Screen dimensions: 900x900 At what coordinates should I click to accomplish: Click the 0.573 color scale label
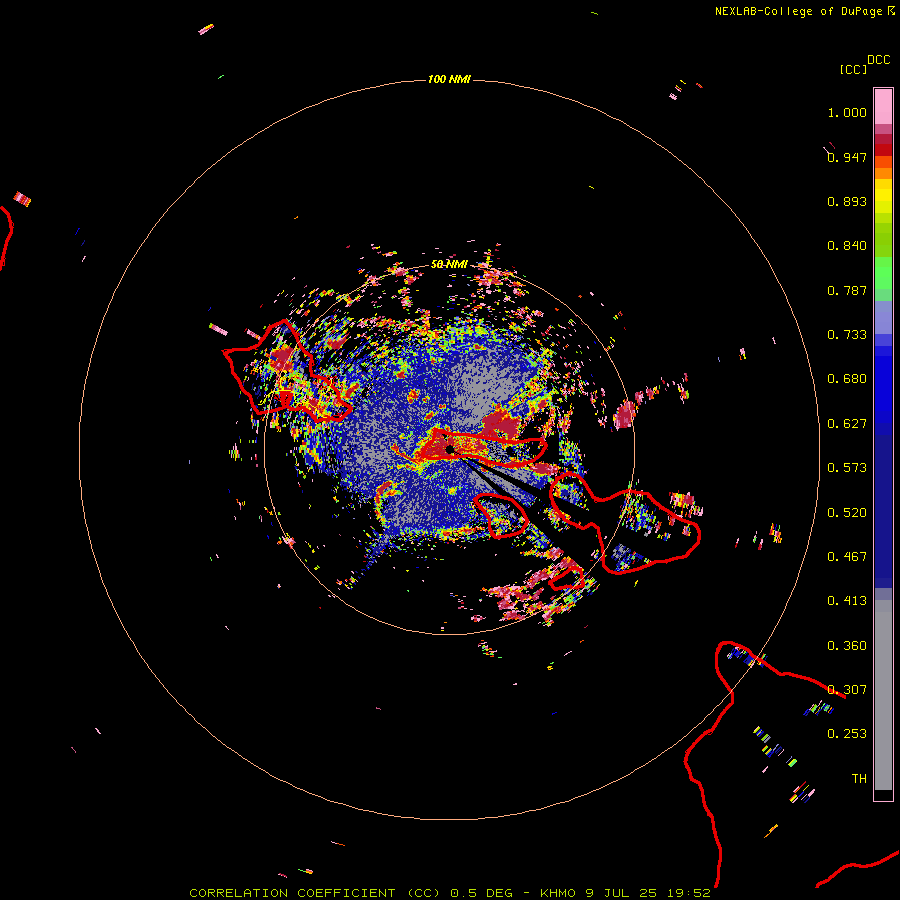pos(847,468)
